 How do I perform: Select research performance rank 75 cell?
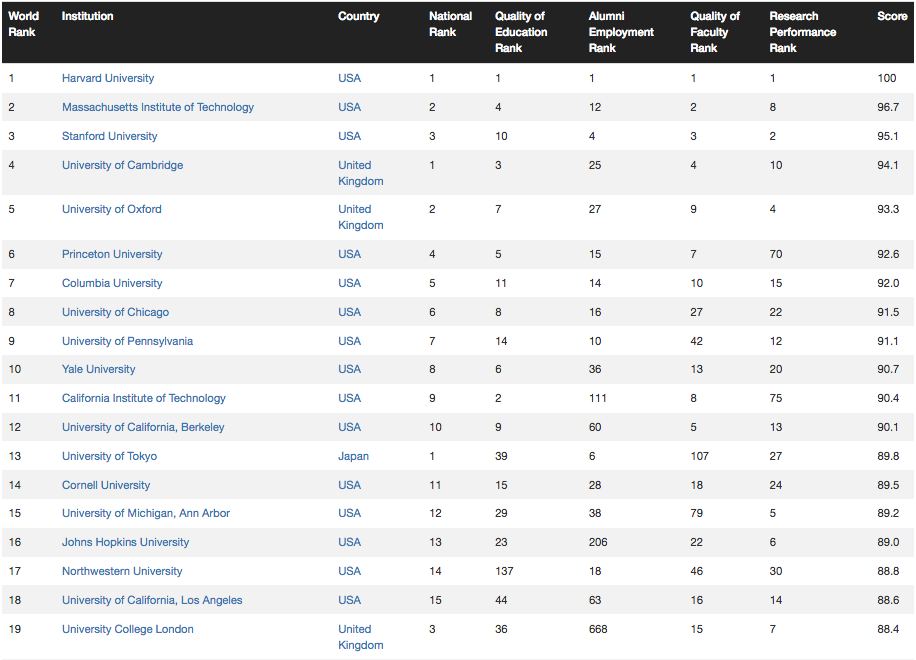pos(776,398)
